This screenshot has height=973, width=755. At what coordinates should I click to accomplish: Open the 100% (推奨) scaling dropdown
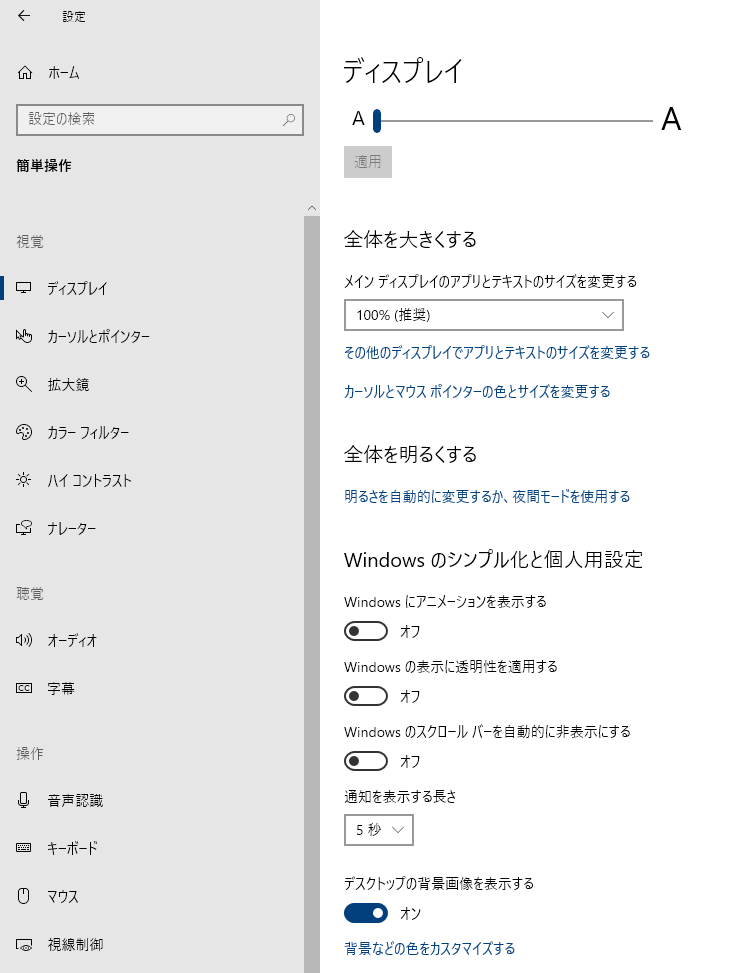point(483,315)
